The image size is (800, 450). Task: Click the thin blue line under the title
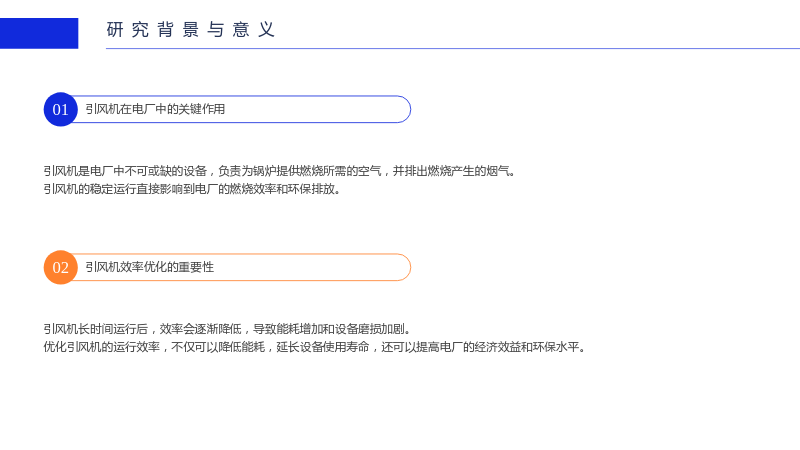(x=453, y=48)
